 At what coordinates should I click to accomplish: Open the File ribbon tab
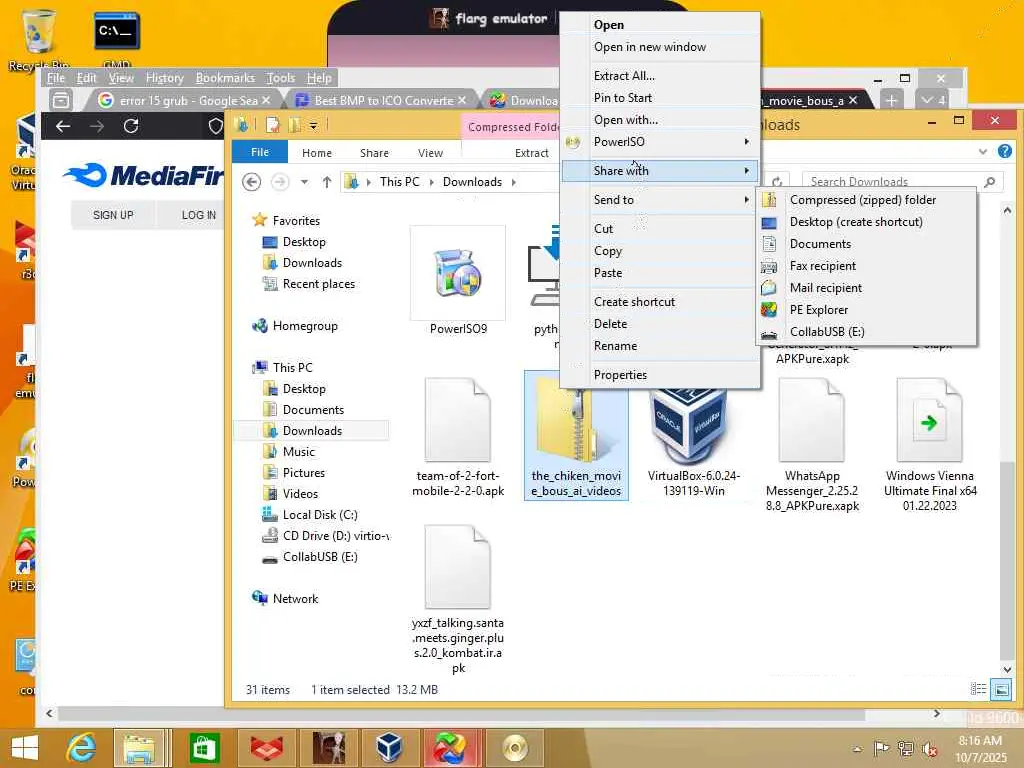tap(260, 152)
